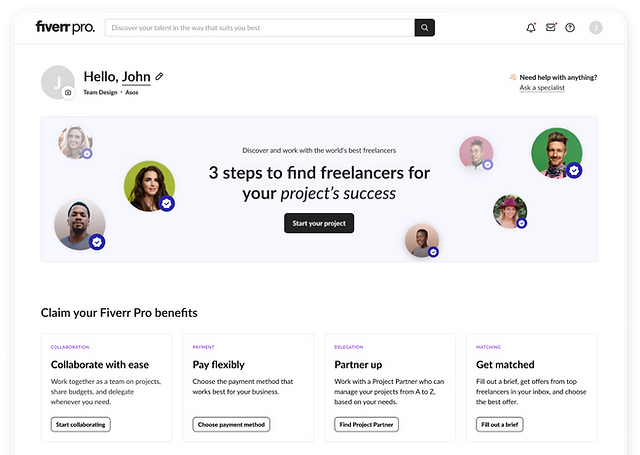Select the woman in maroon hat photo
Image resolution: width=640 pixels, height=455 pixels.
pos(510,211)
